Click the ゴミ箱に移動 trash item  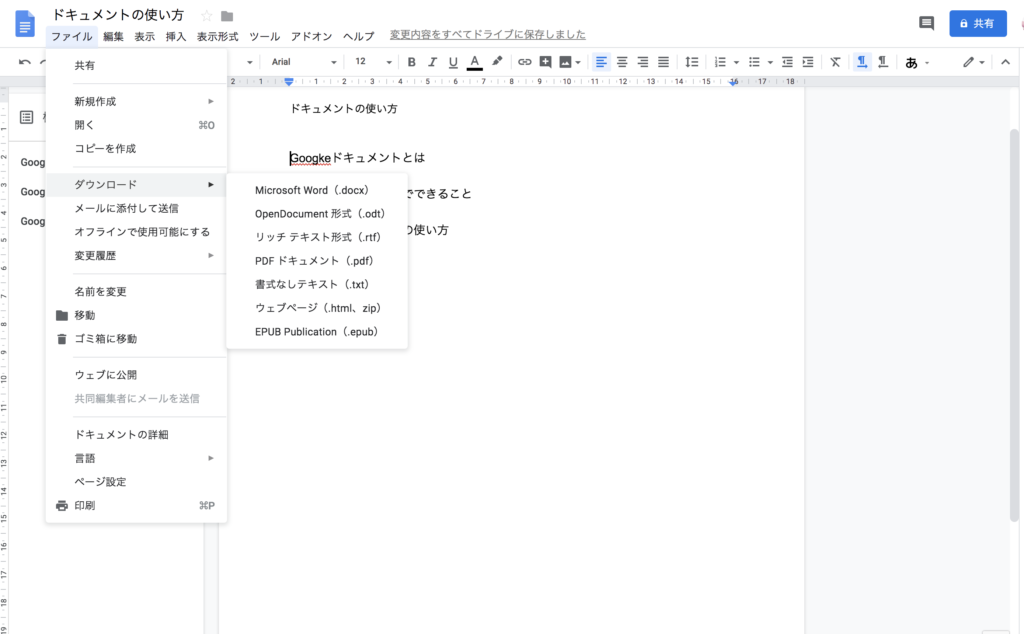pos(136,338)
